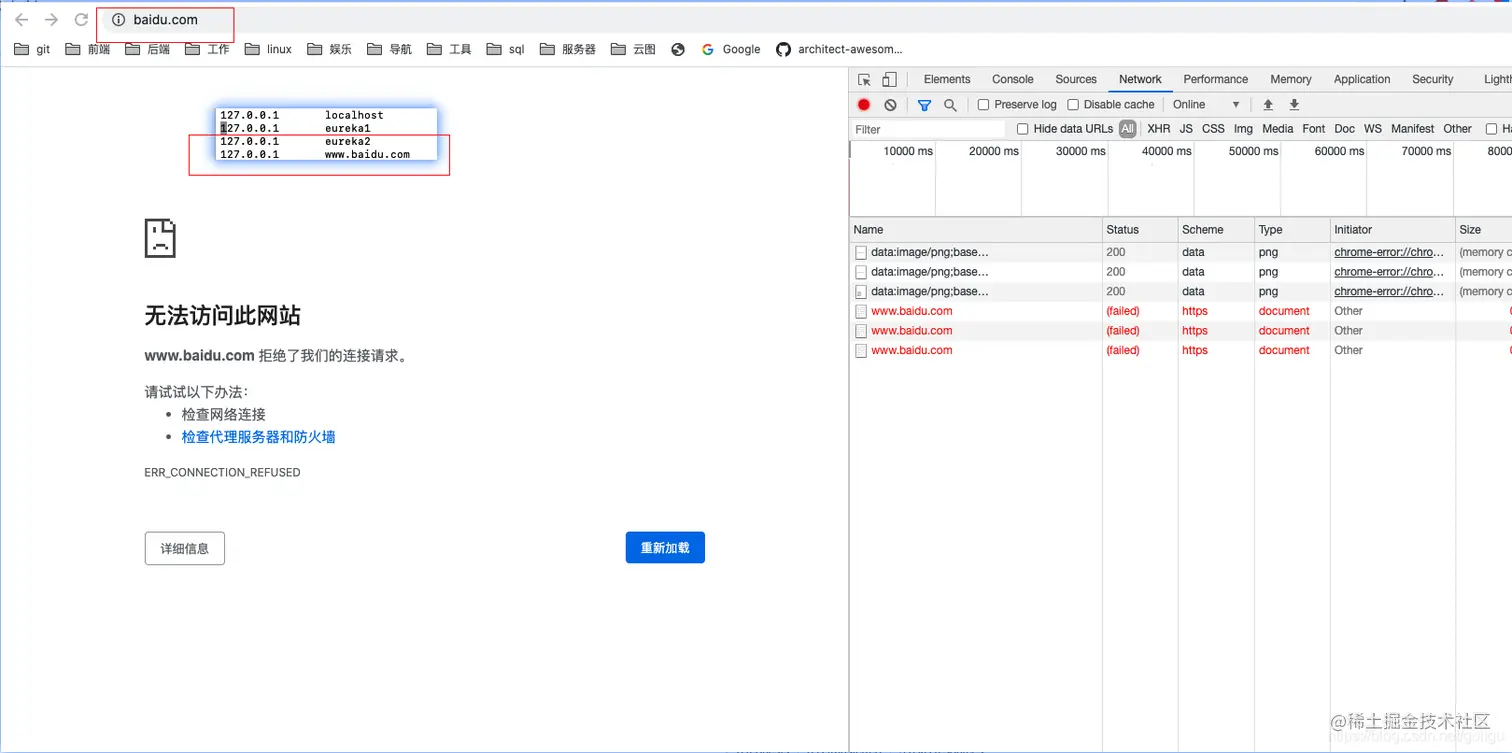The image size is (1512, 753).
Task: Switch to the Console tab
Action: click(1013, 79)
